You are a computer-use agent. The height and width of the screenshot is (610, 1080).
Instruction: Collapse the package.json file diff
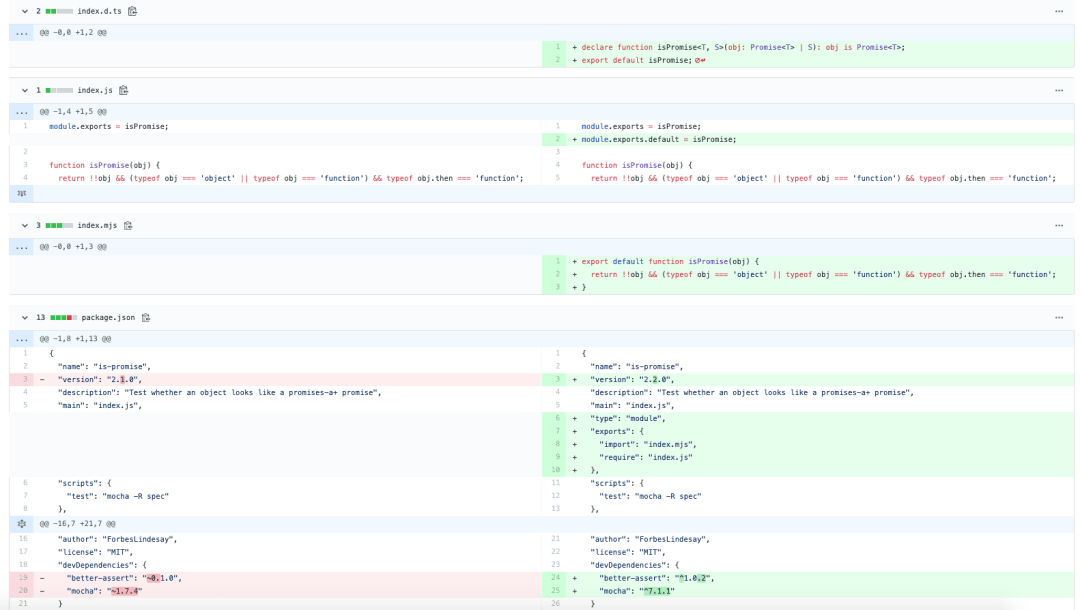pos(25,317)
